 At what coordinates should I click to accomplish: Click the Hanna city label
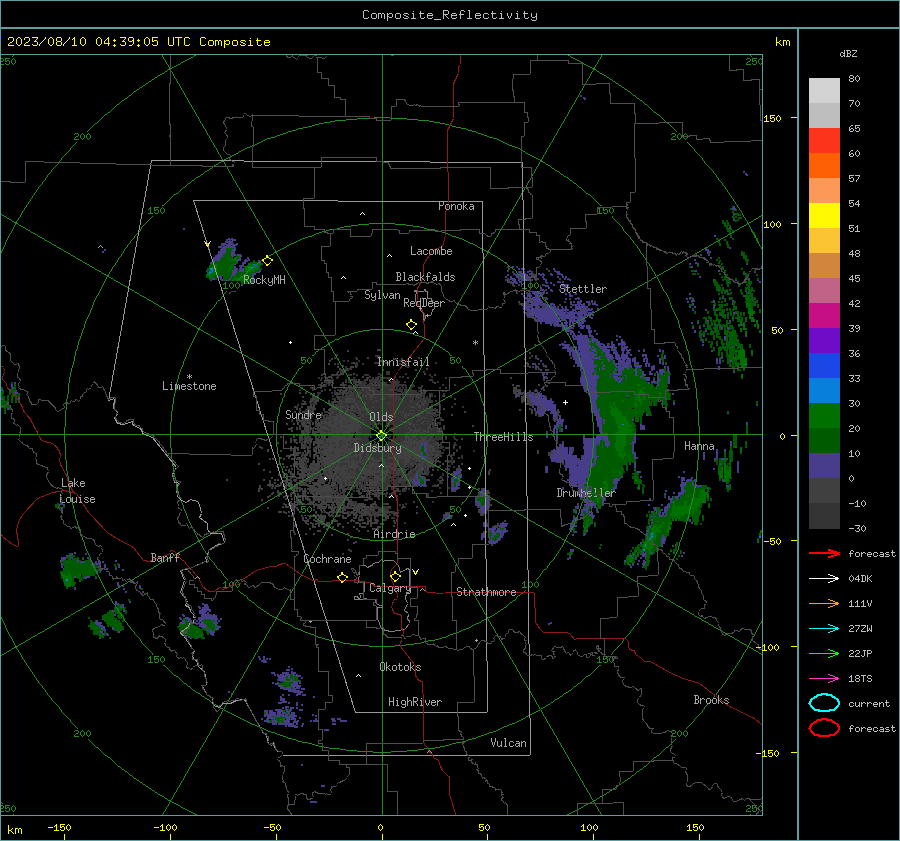699,446
